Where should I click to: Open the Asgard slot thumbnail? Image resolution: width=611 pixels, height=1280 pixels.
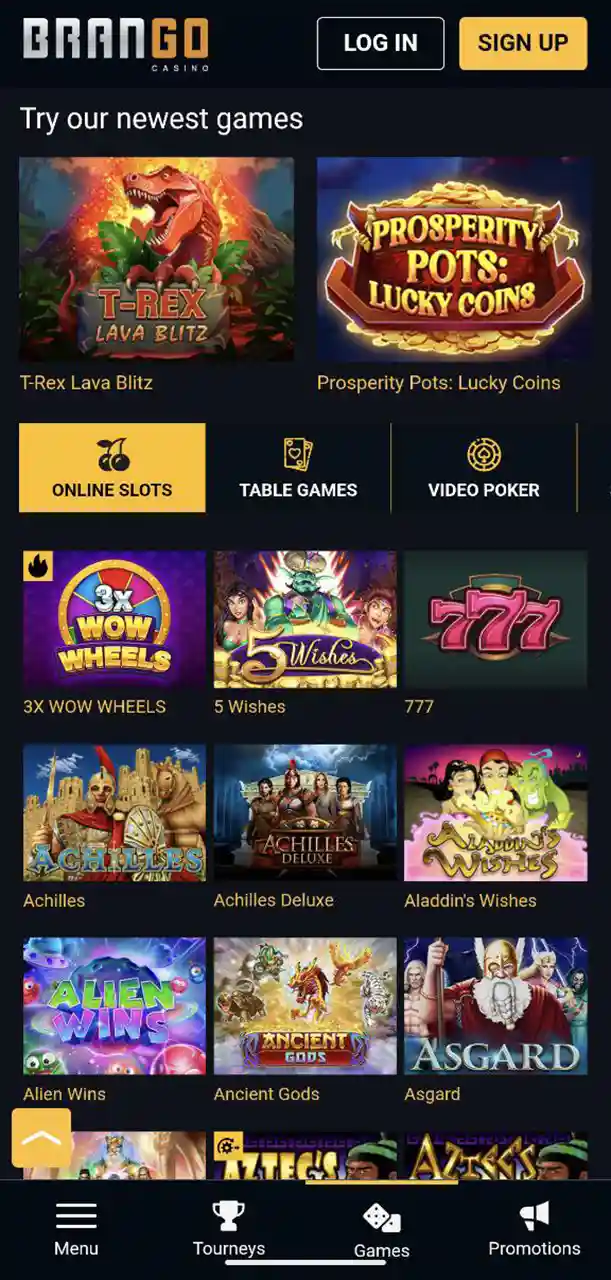pyautogui.click(x=495, y=1006)
